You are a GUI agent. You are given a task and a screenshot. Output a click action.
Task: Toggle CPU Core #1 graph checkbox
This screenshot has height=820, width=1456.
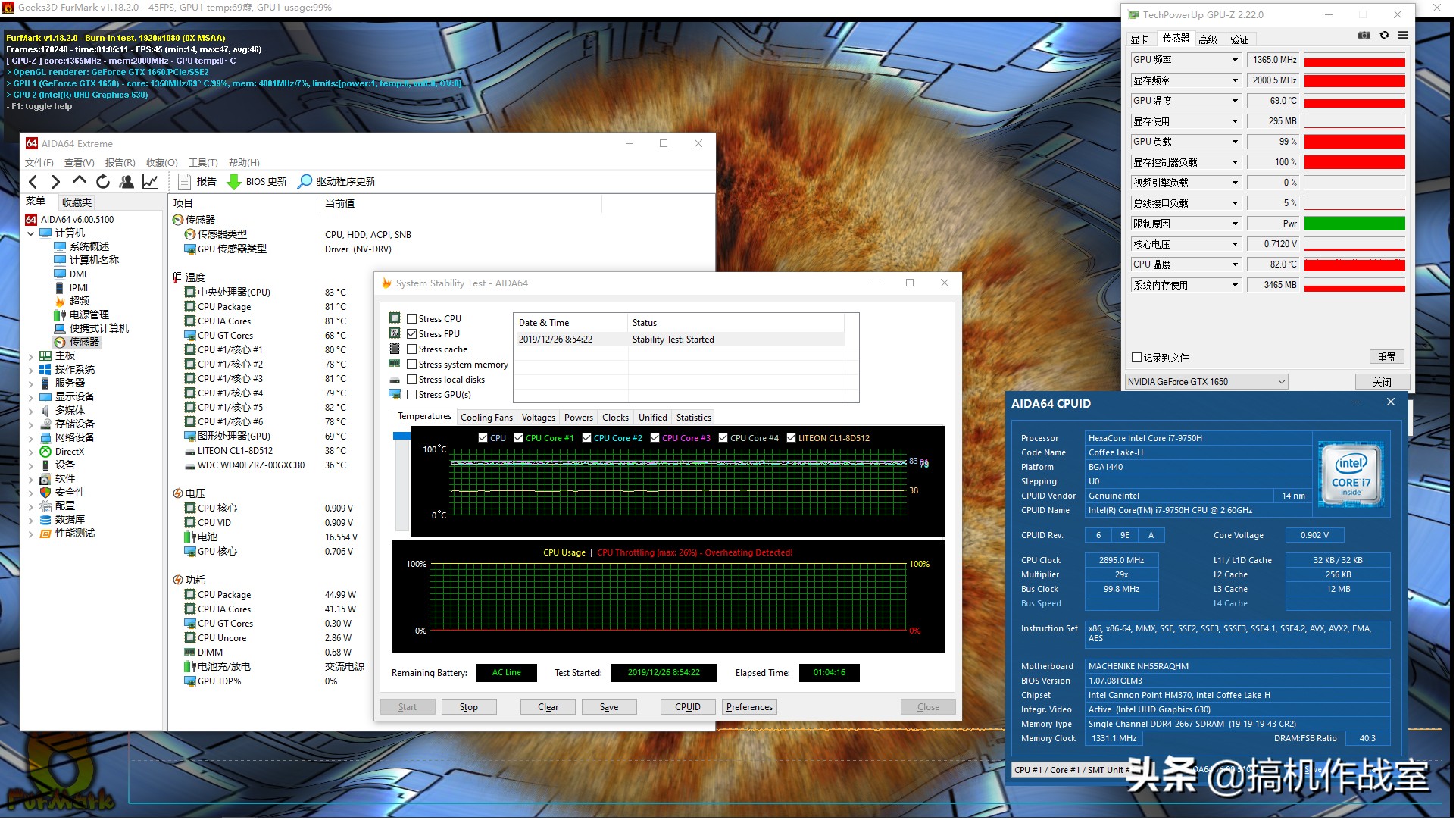coord(519,438)
